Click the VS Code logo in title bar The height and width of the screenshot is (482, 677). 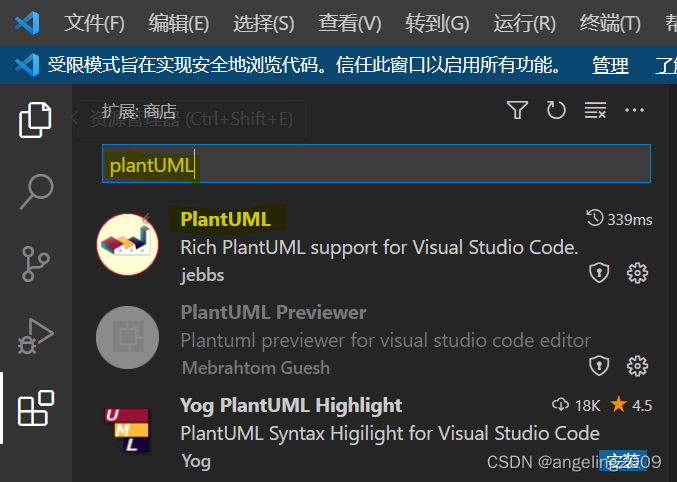pyautogui.click(x=27, y=23)
